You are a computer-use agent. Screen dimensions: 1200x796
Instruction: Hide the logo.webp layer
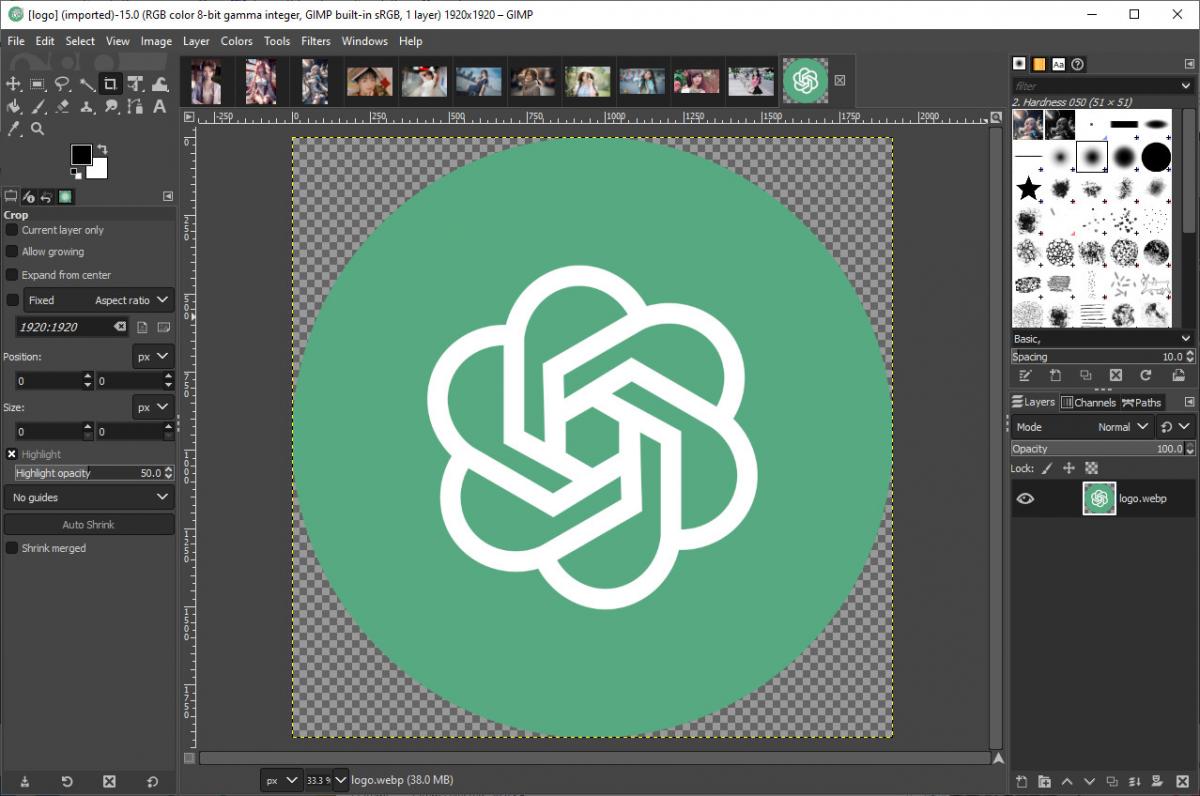(x=1025, y=498)
